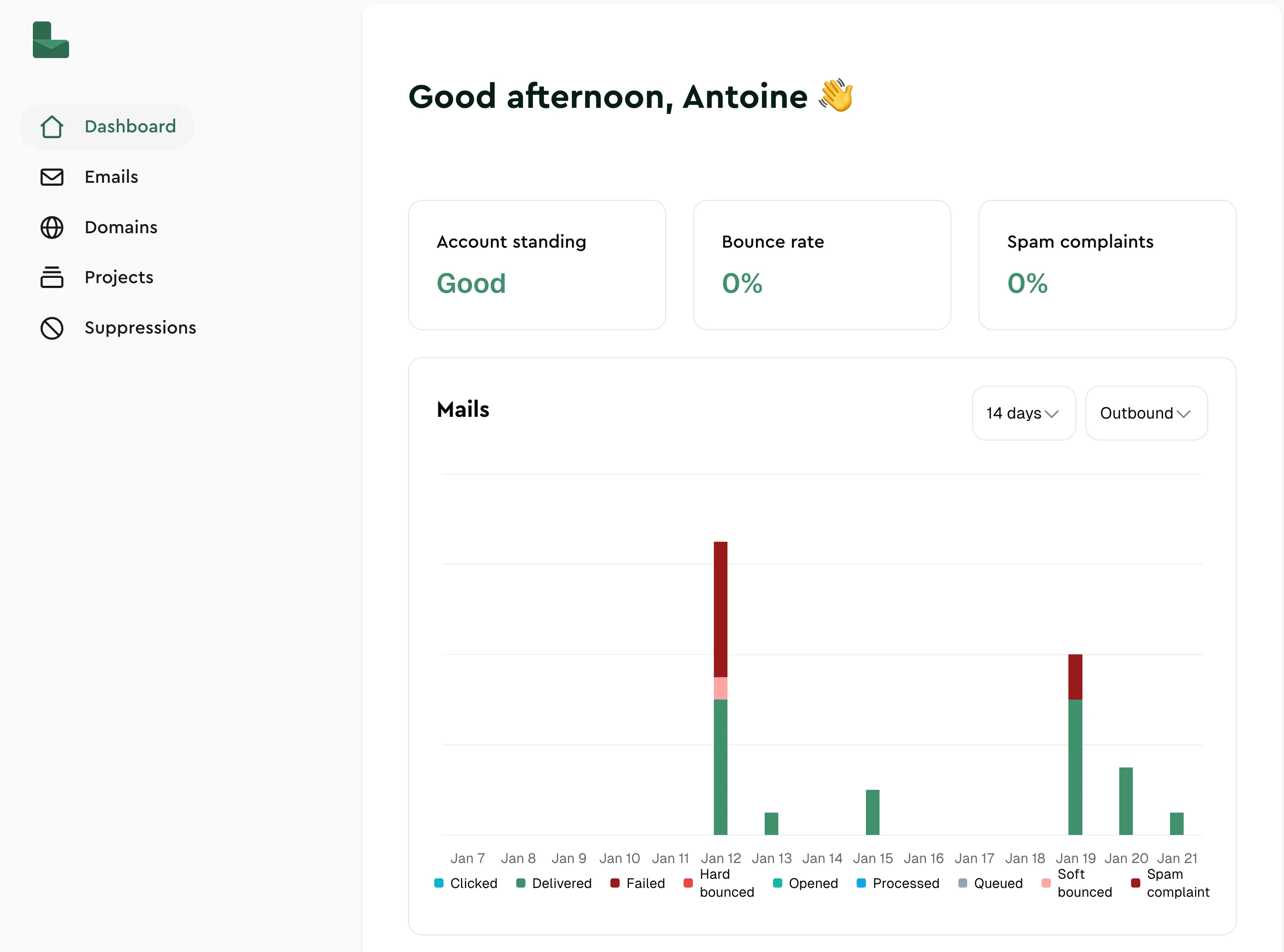Viewport: 1284px width, 952px height.
Task: Click the app logo in the sidebar
Action: point(51,40)
